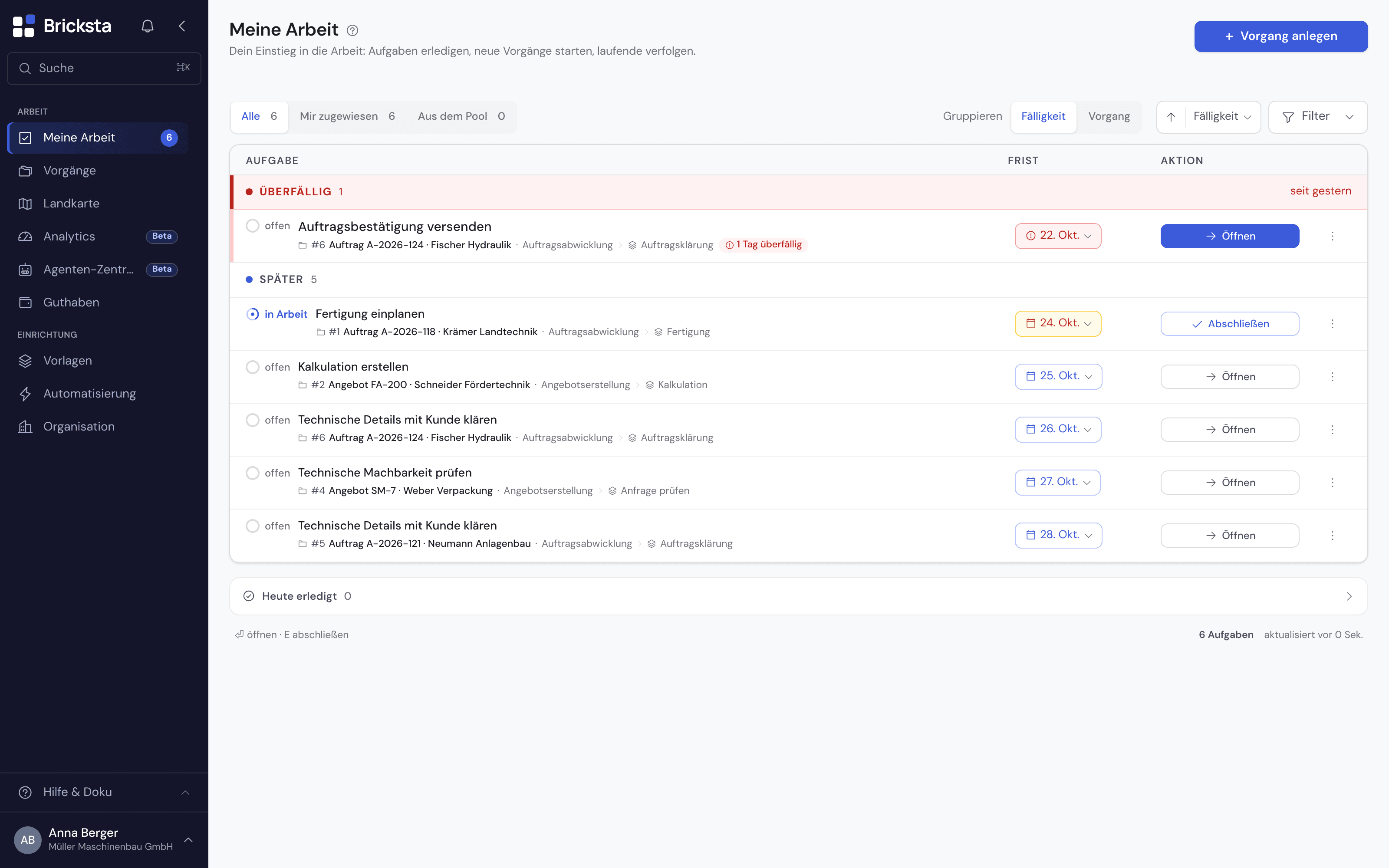Focus the Suche search field
This screenshot has height=868, width=1389.
(x=104, y=68)
